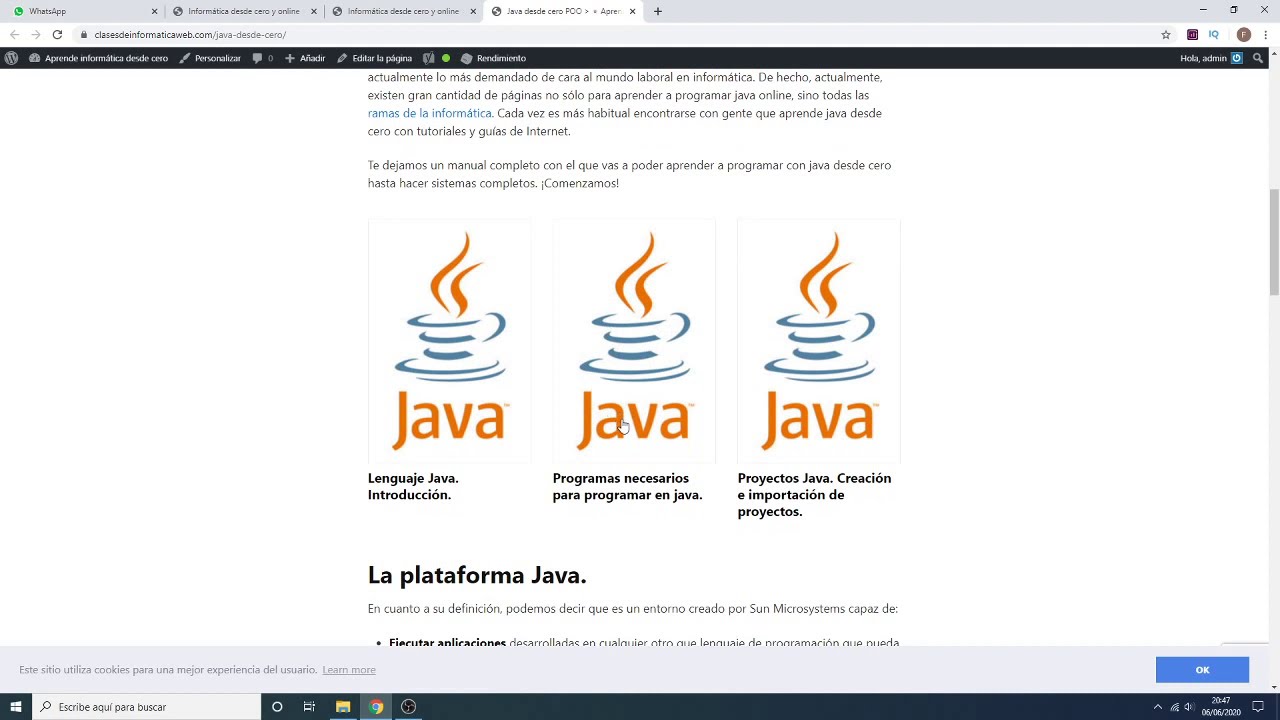Click the page vertical scrollbar thumb
Screen dimensions: 1280x720
coord(1274,242)
